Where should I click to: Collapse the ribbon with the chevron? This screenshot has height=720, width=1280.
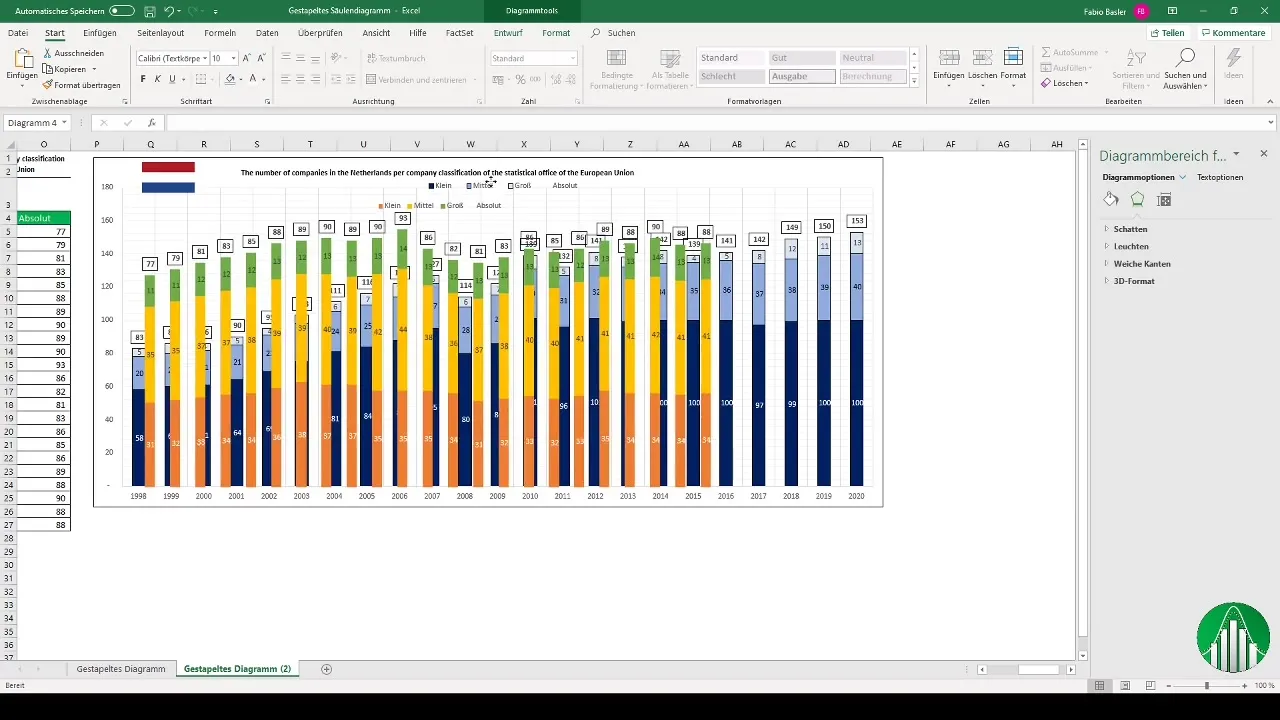pyautogui.click(x=1271, y=102)
